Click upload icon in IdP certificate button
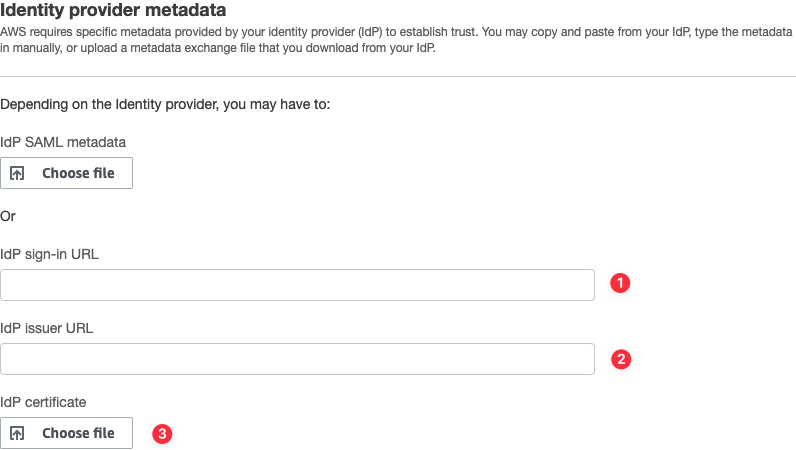This screenshot has height=450, width=796. coord(17,433)
